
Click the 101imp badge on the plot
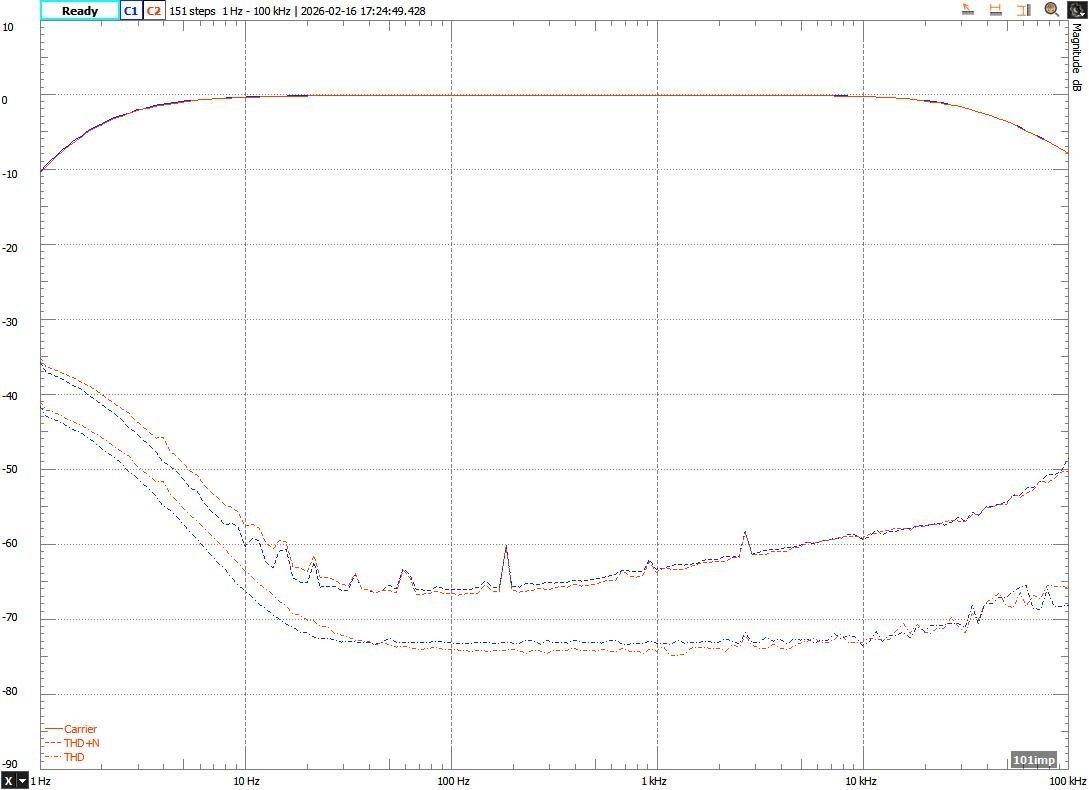pos(1033,759)
